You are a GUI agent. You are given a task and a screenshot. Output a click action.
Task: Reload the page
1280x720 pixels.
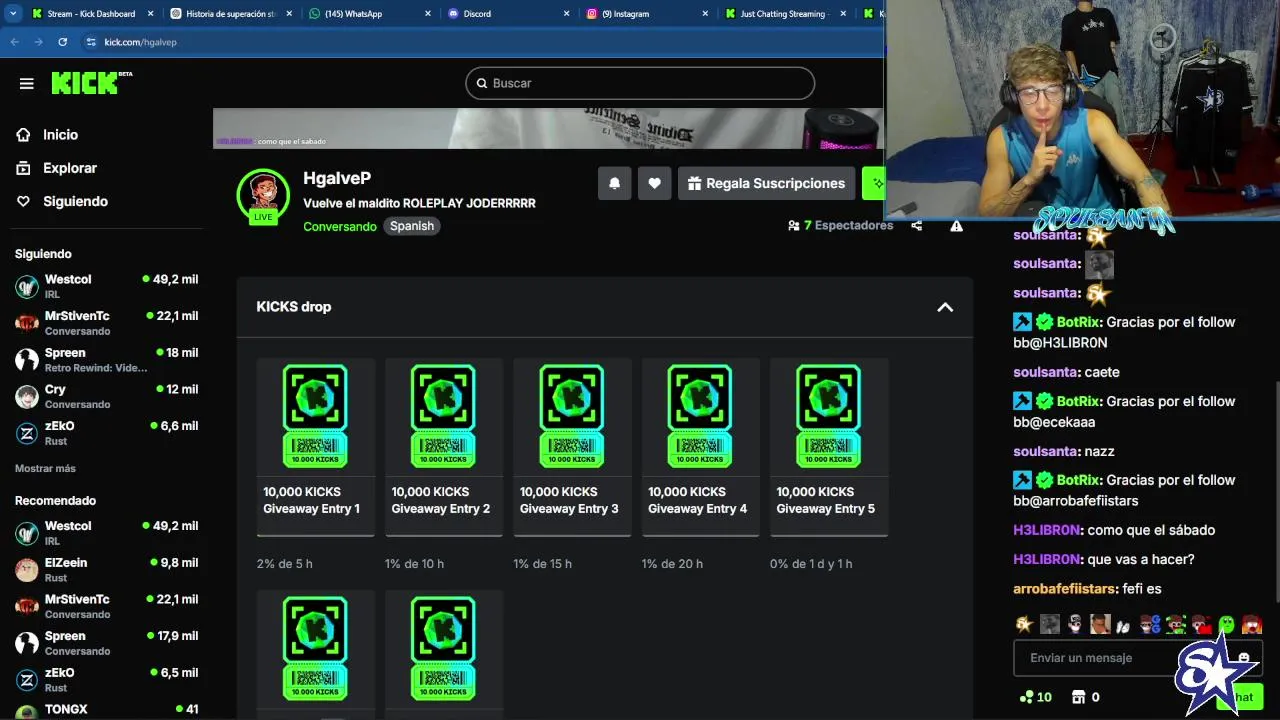[62, 42]
